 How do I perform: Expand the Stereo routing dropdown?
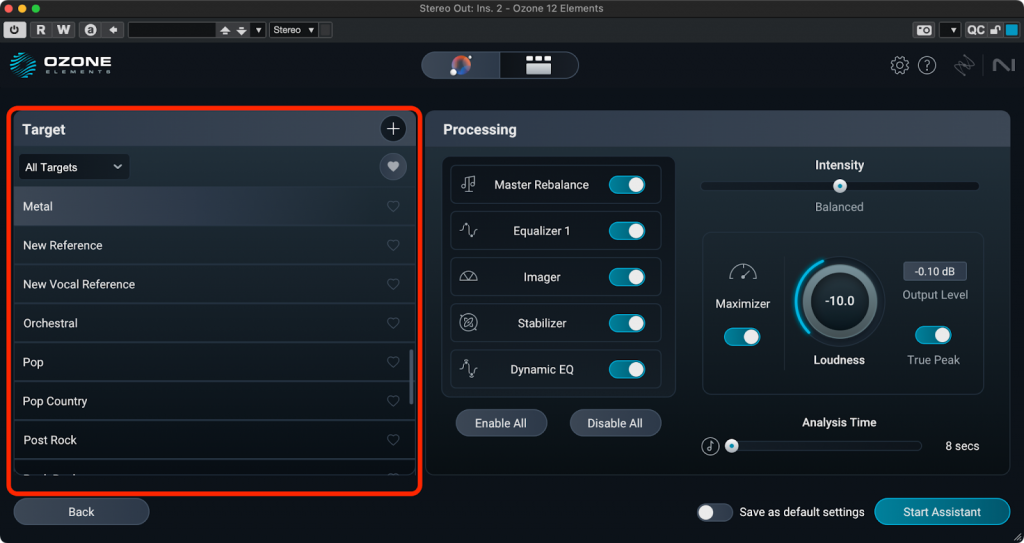(x=294, y=30)
